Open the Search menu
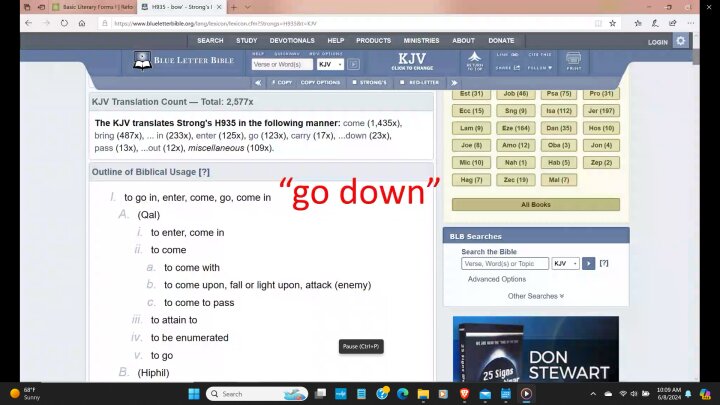 210,40
